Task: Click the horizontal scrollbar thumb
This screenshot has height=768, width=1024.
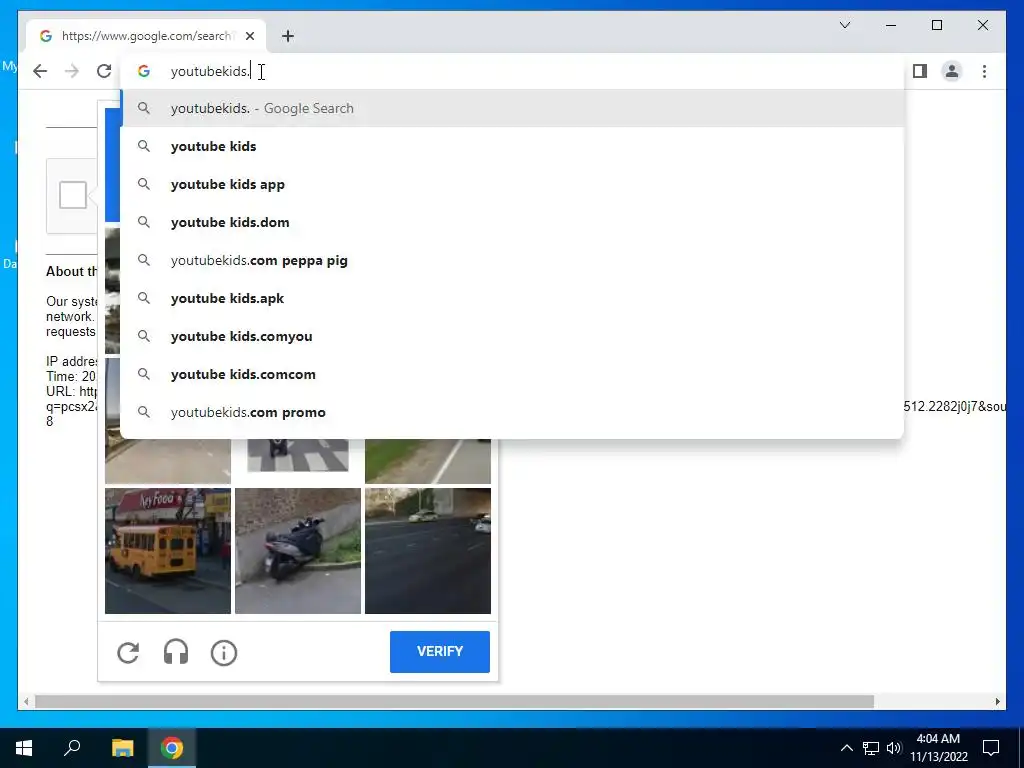Action: pos(454,701)
